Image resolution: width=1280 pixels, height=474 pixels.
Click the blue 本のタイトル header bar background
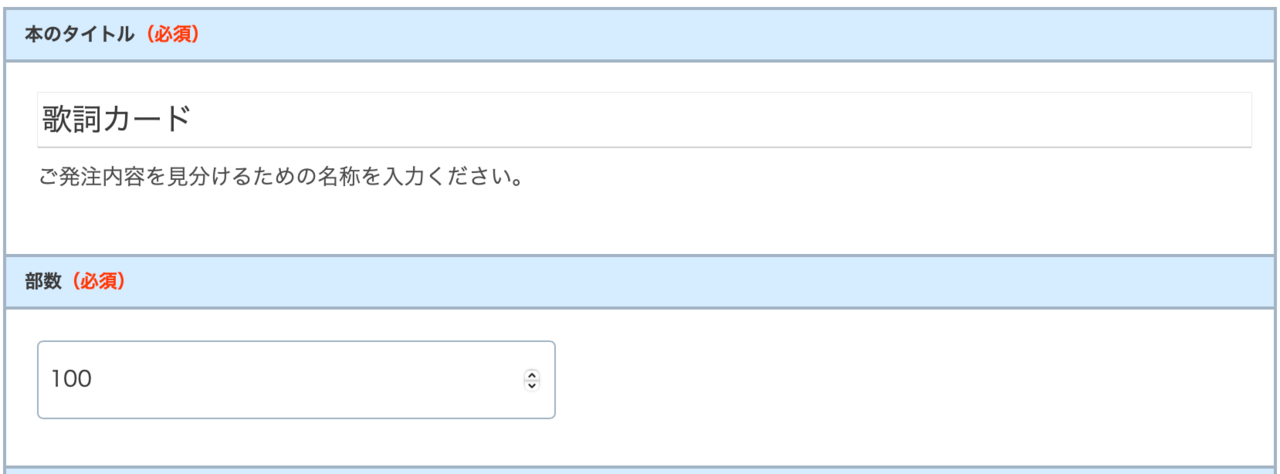coord(700,34)
